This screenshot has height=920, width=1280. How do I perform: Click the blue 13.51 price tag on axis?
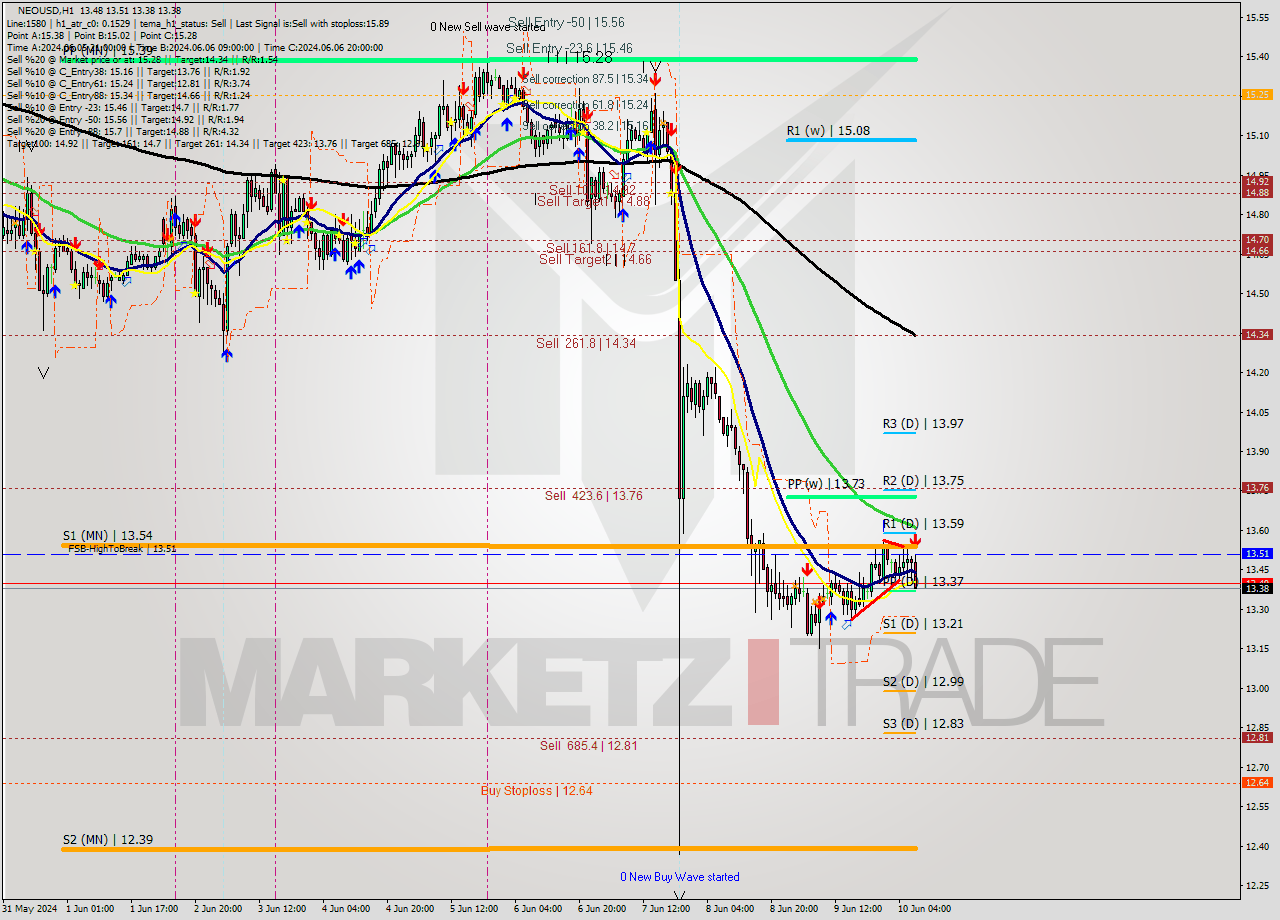(1256, 553)
